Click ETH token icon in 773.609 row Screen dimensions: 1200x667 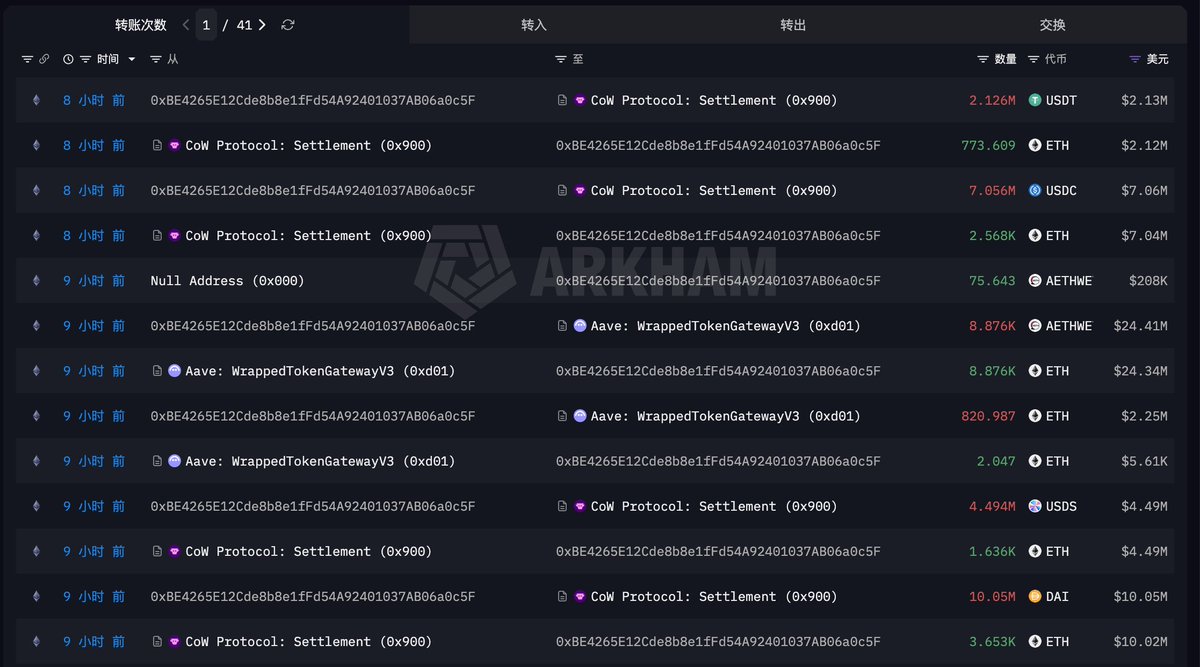pos(1035,145)
